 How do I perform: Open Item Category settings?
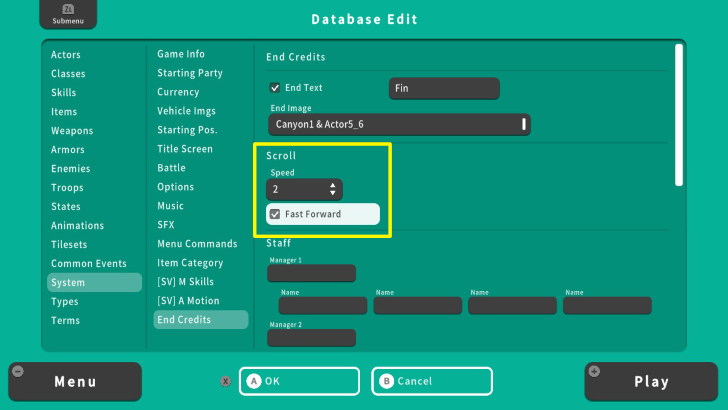[x=190, y=263]
